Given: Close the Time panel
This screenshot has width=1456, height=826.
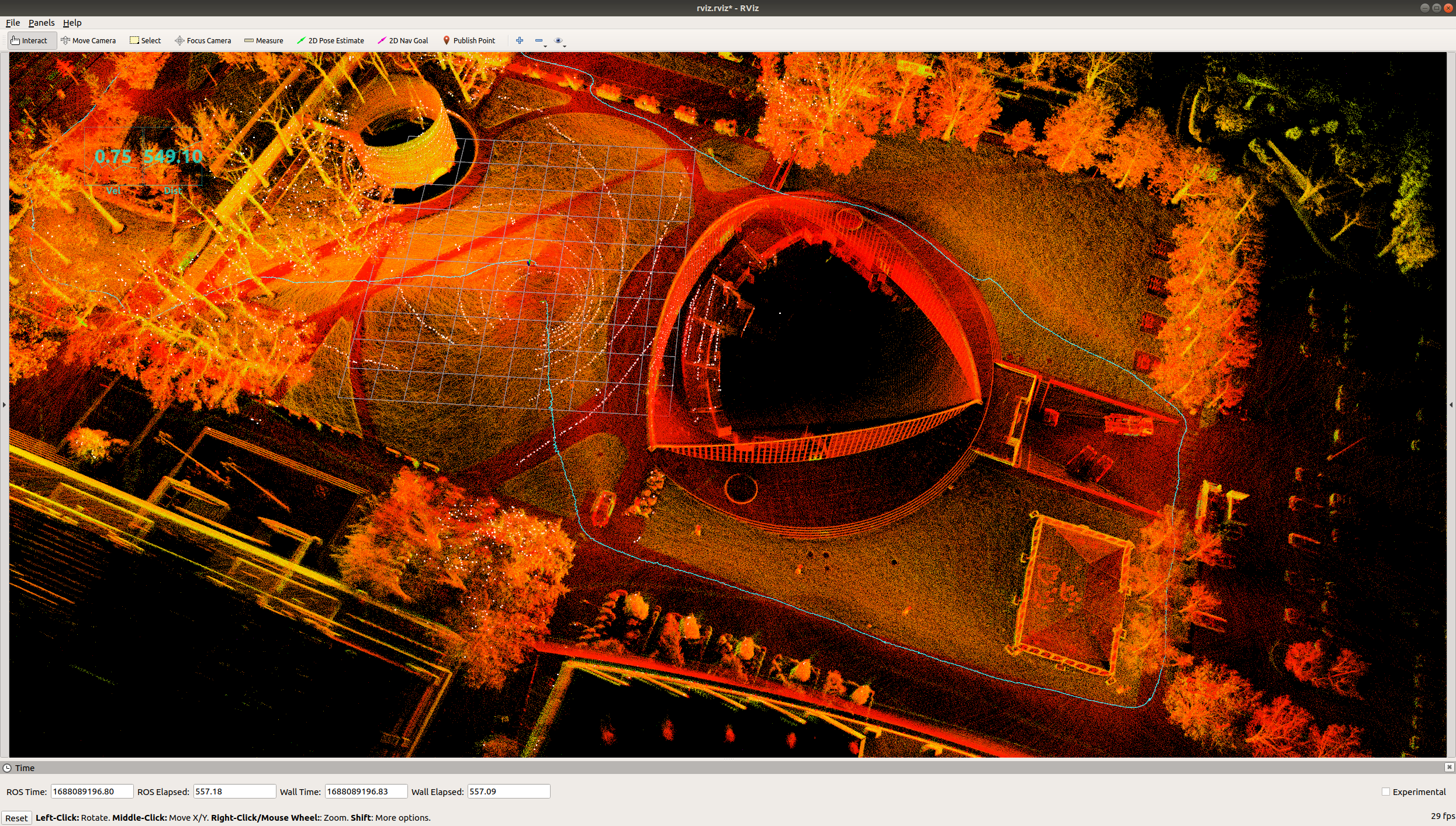Looking at the screenshot, I should click(x=1449, y=767).
